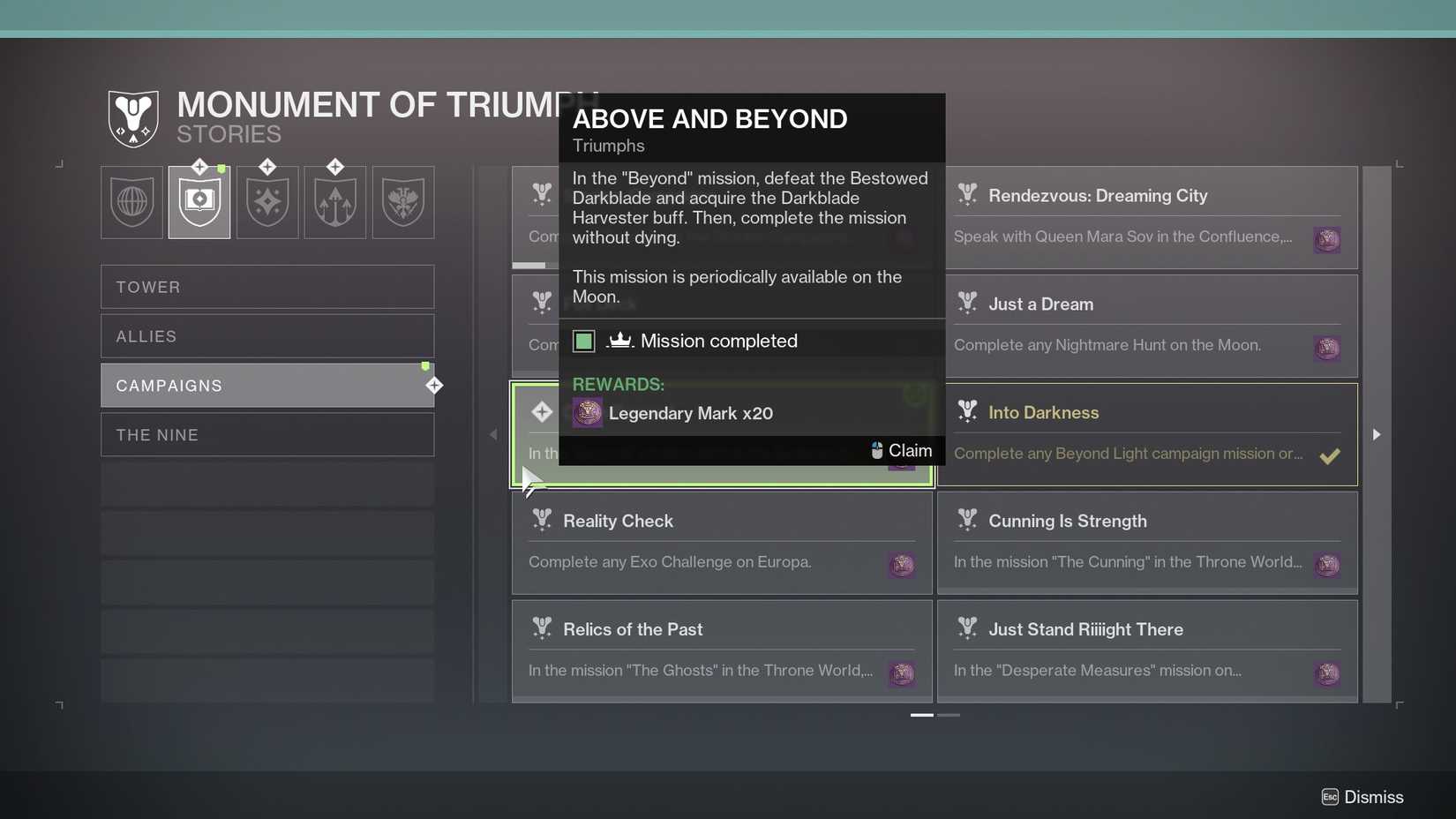This screenshot has width=1456, height=819.
Task: Click the triumph trophy icon beside Into Darkness
Action: click(967, 411)
